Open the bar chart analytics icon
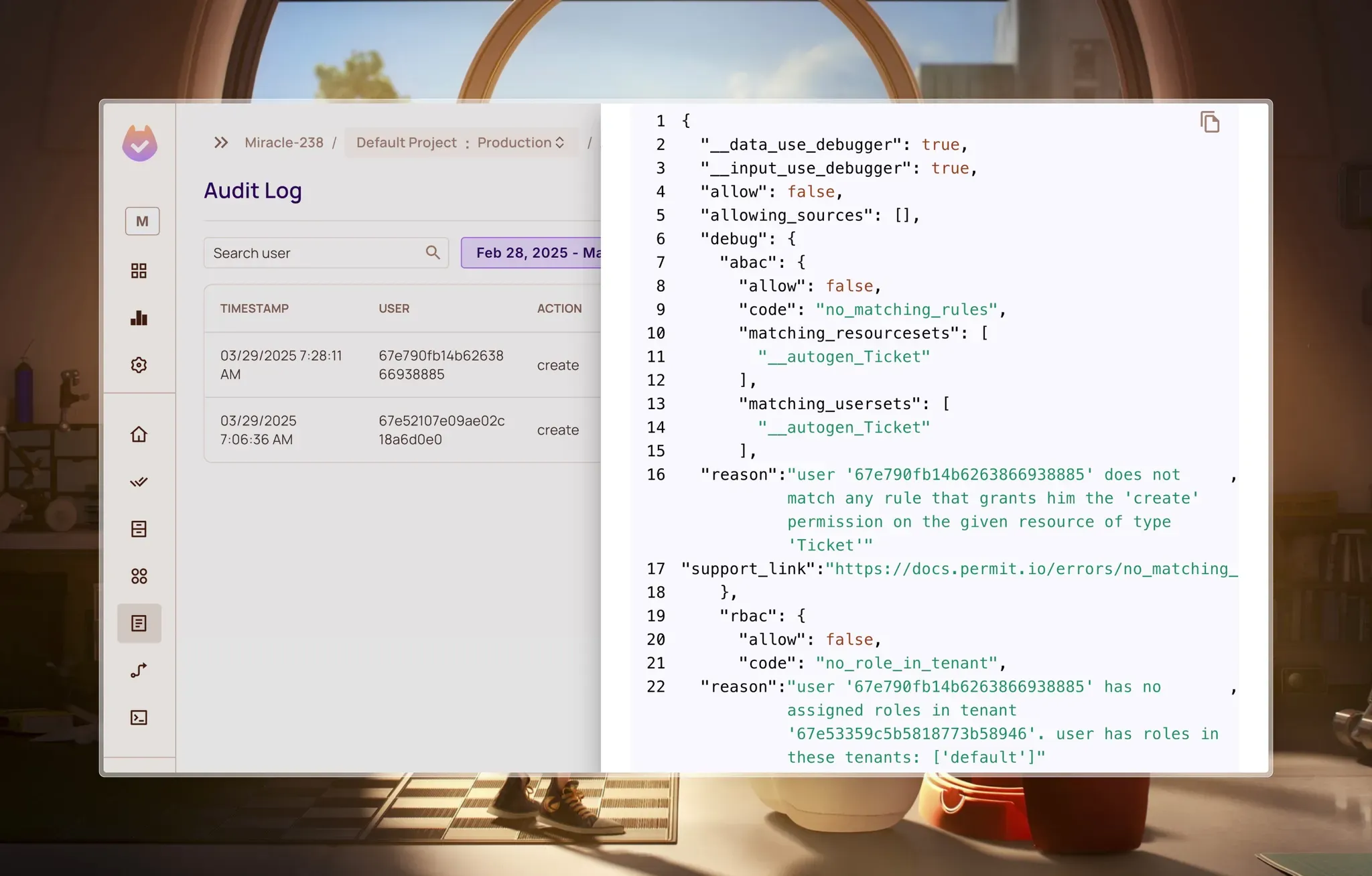Screen dimensions: 1372x876 (139, 318)
